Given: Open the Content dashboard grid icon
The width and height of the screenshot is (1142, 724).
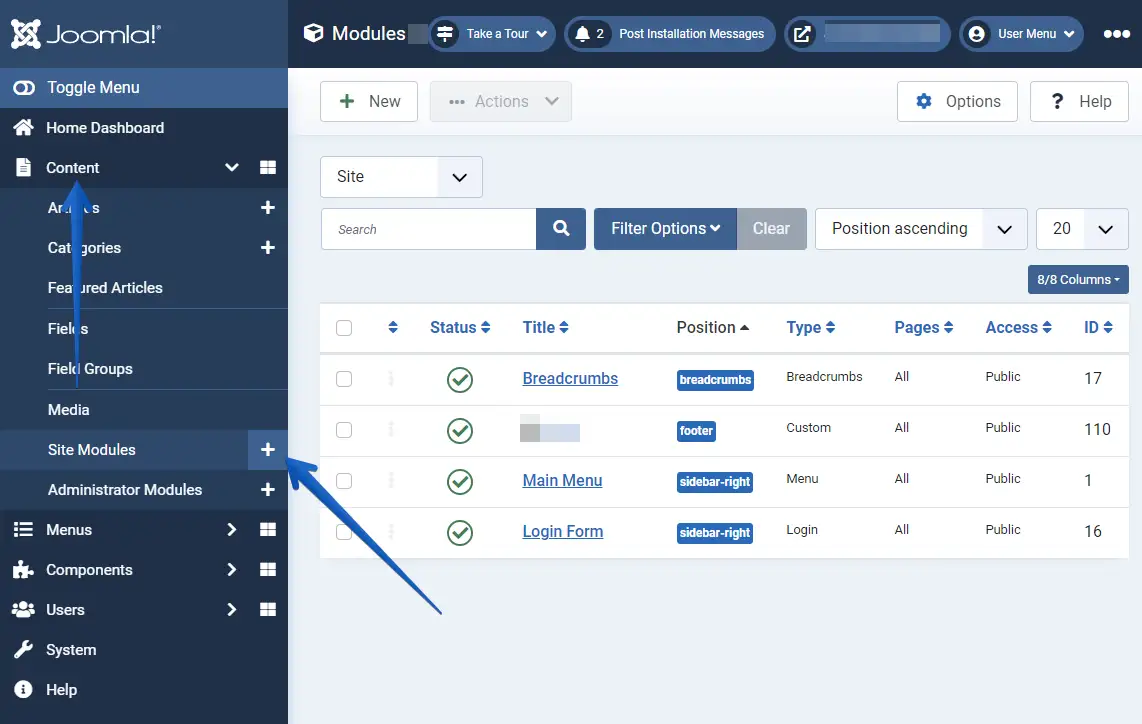Looking at the screenshot, I should pyautogui.click(x=267, y=168).
